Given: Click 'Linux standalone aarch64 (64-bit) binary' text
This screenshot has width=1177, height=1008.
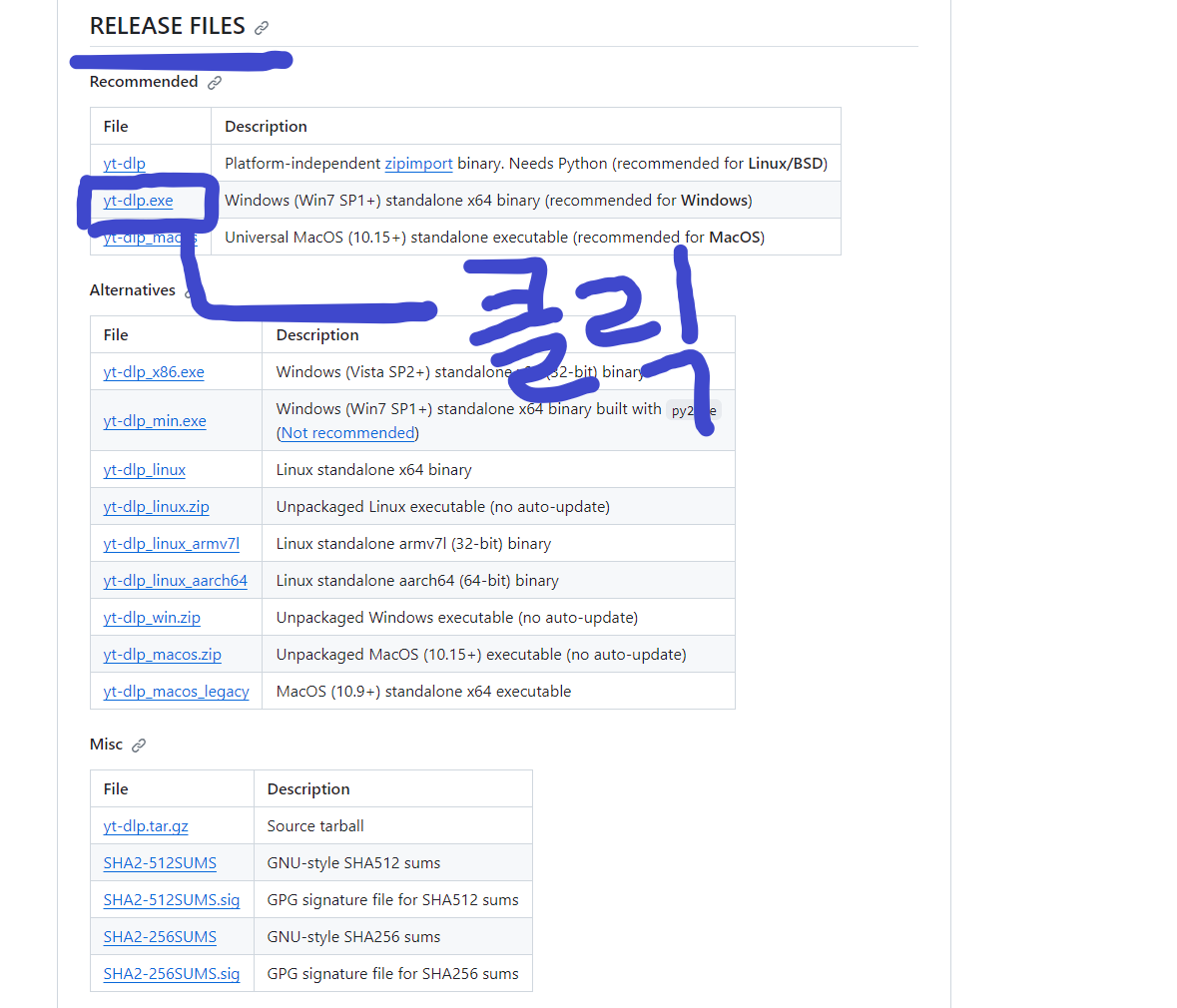Looking at the screenshot, I should (x=417, y=580).
